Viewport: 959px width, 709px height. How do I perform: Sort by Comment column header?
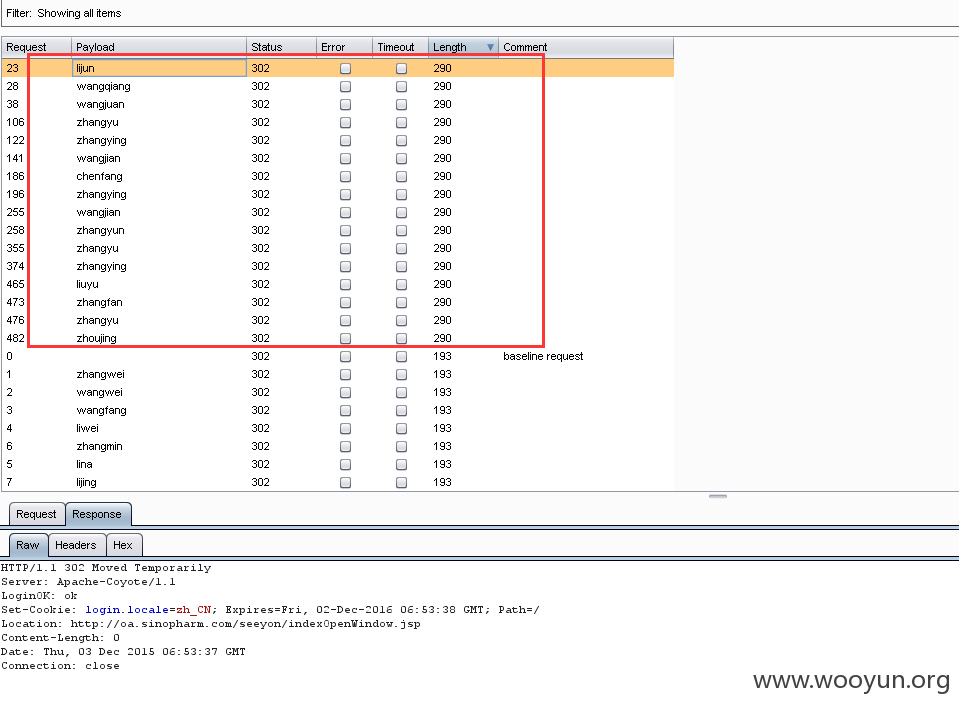click(x=586, y=47)
